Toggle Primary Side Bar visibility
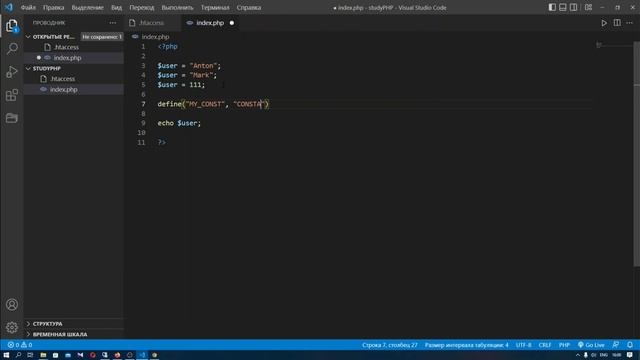 pos(552,7)
